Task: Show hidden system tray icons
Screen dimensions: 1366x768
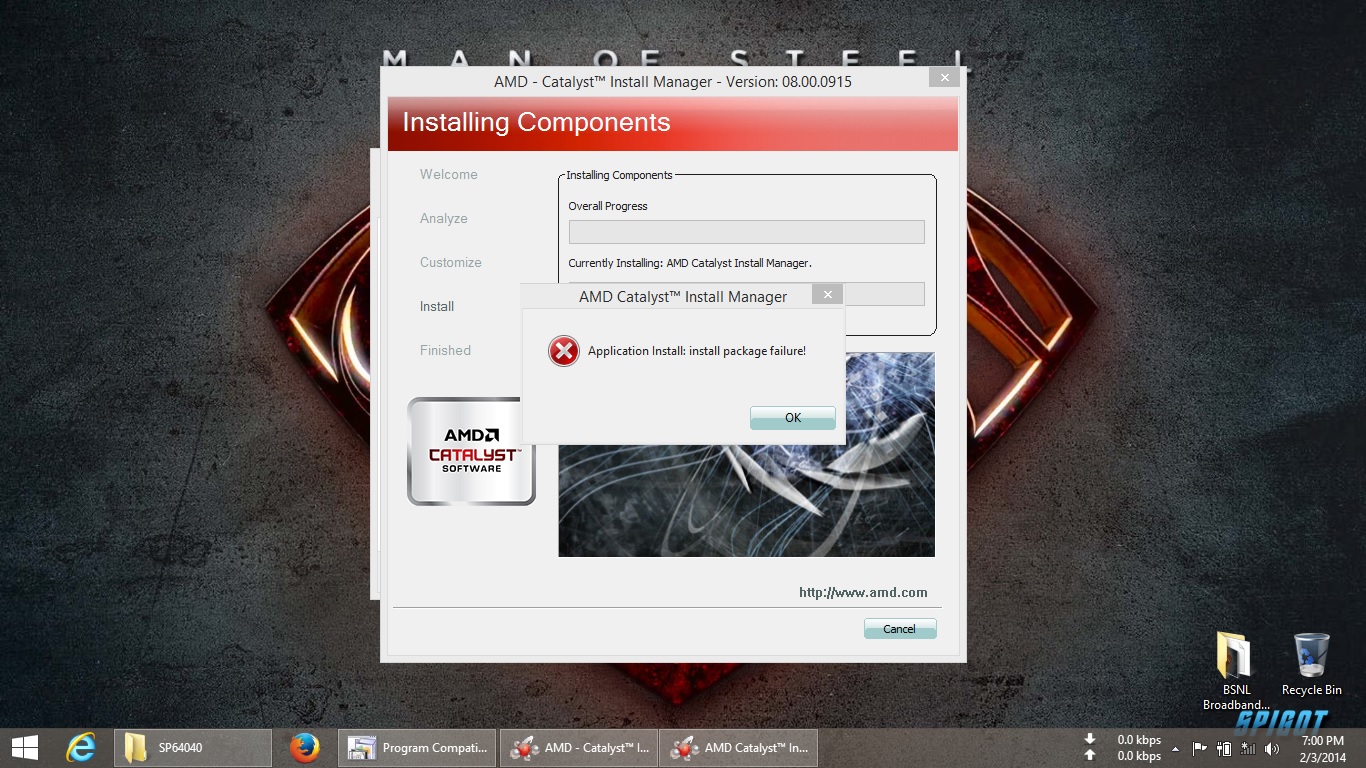Action: point(1175,748)
